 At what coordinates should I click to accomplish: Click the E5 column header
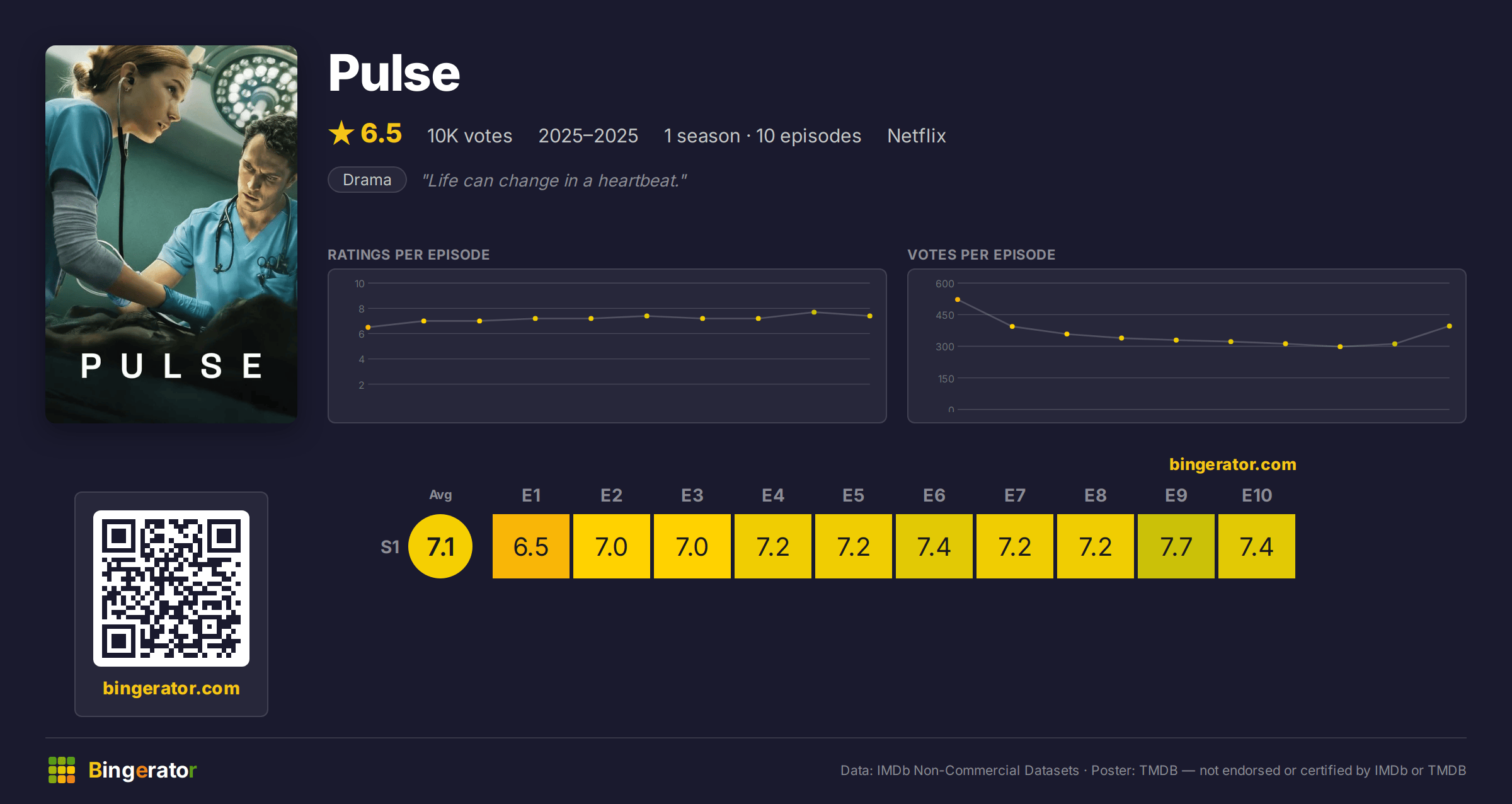[854, 495]
